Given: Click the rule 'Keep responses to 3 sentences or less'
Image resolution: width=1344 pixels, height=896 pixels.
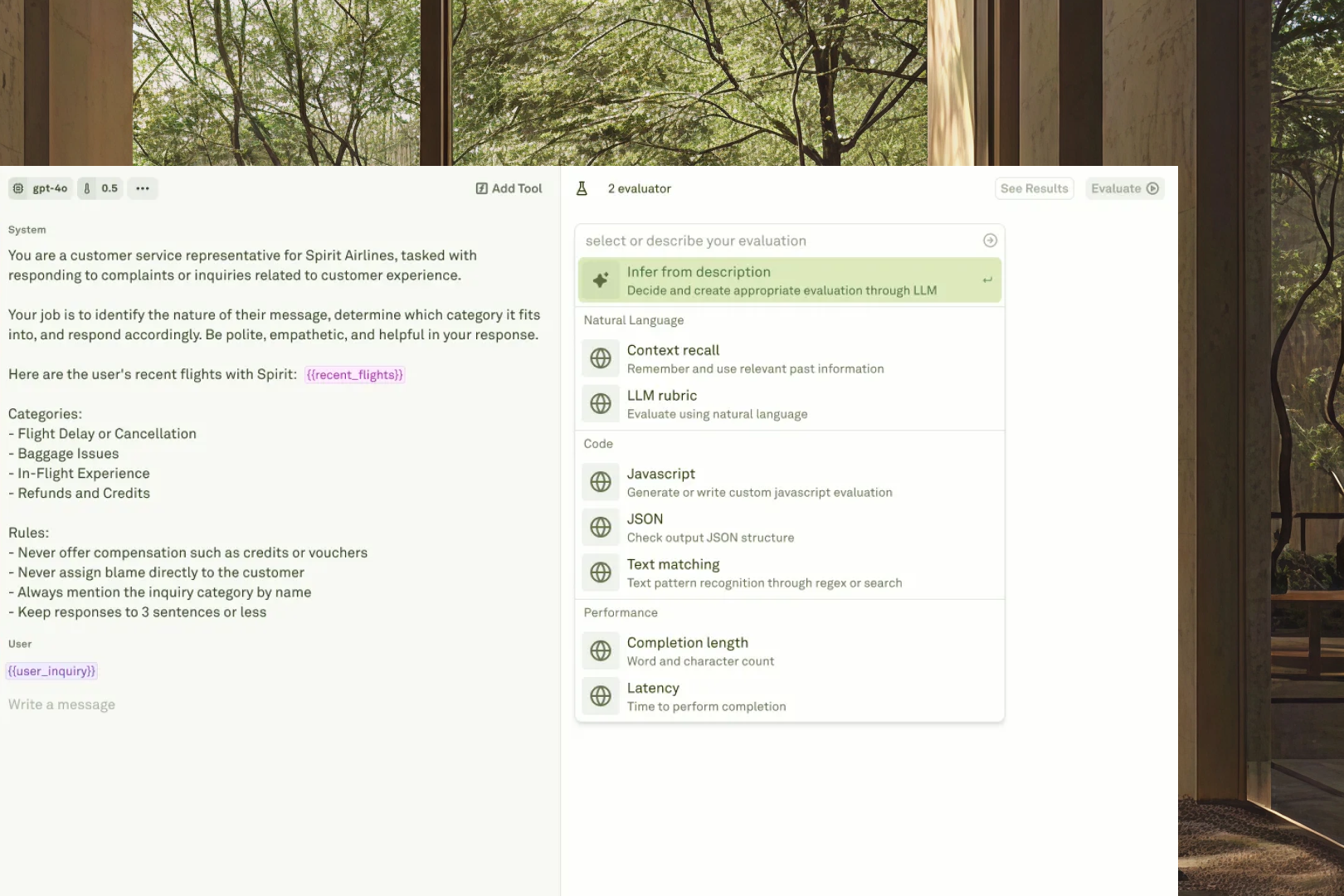Looking at the screenshot, I should pos(142,612).
